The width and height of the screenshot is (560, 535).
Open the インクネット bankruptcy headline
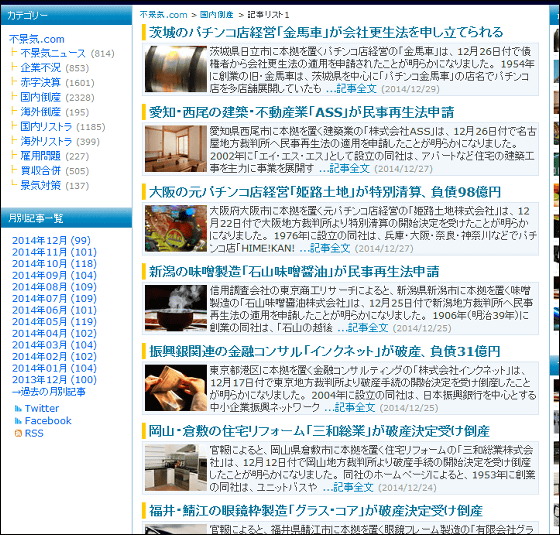(x=325, y=352)
